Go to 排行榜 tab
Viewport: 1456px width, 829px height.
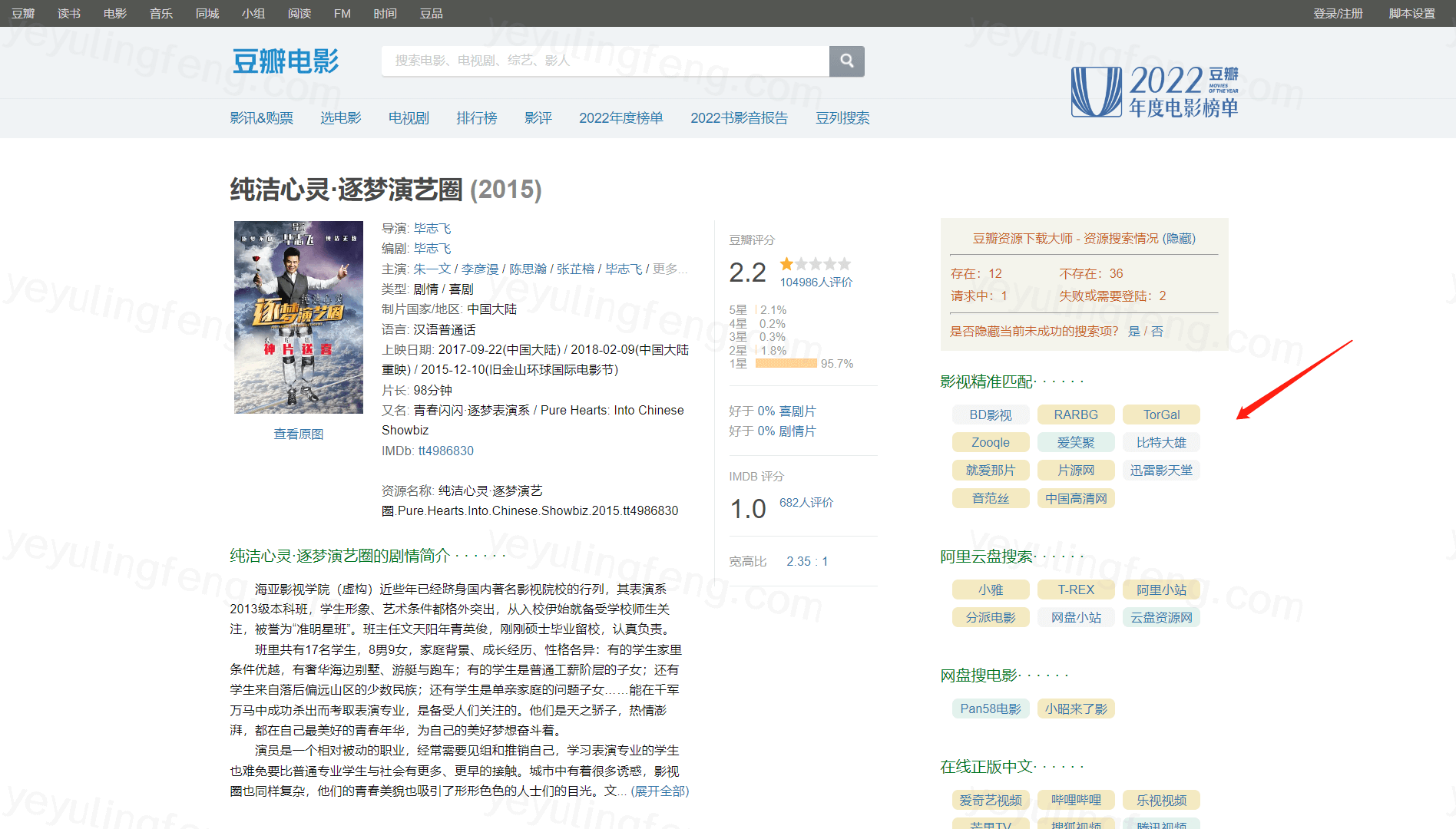477,117
